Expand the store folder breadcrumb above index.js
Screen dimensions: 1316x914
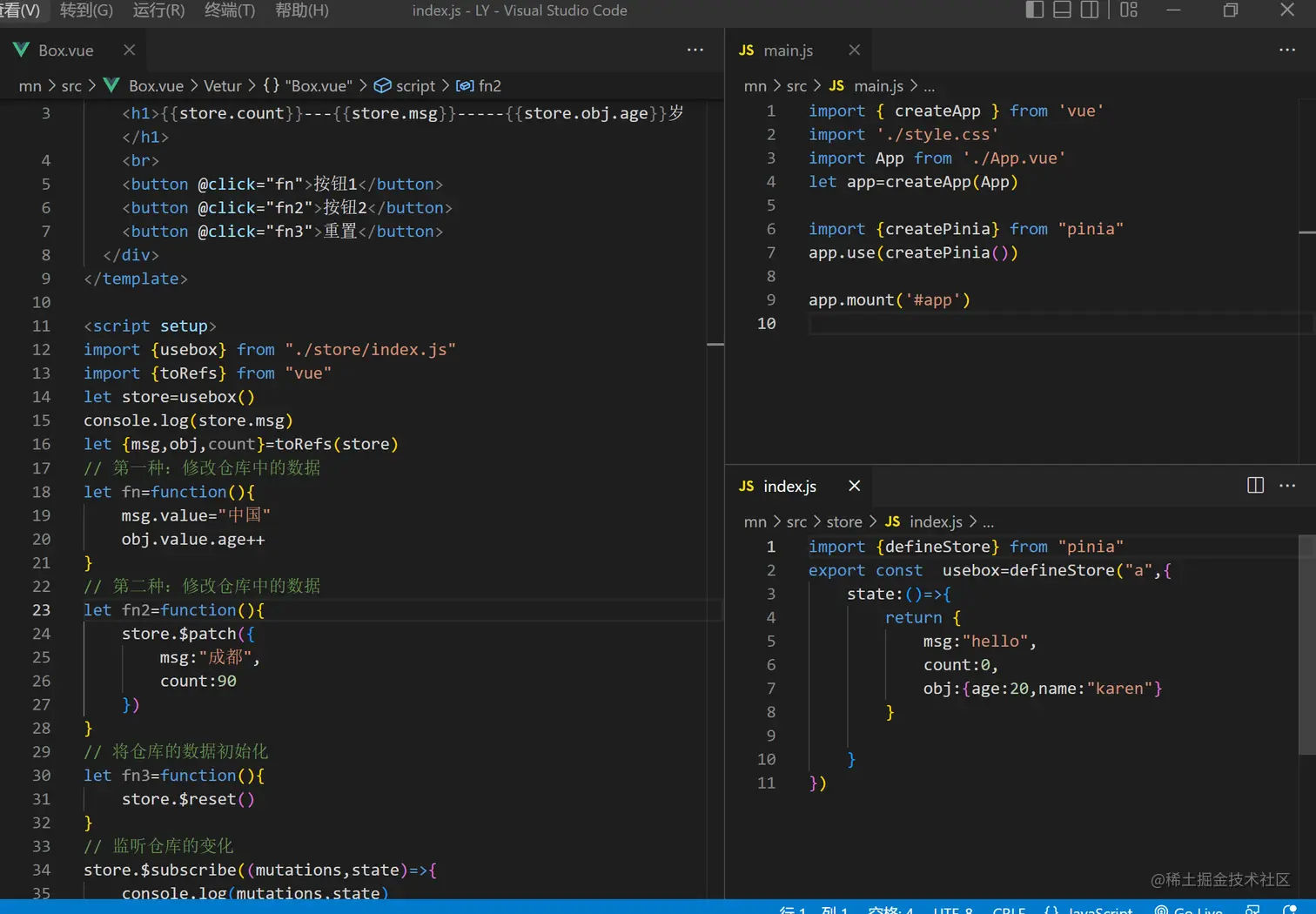843,521
